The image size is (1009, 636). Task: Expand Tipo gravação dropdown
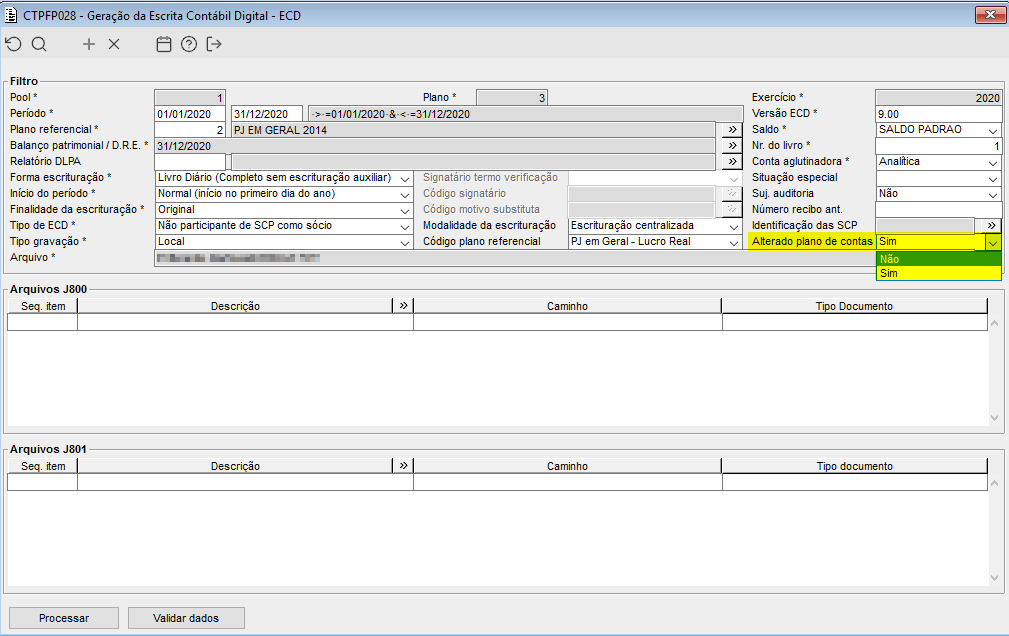coord(405,243)
